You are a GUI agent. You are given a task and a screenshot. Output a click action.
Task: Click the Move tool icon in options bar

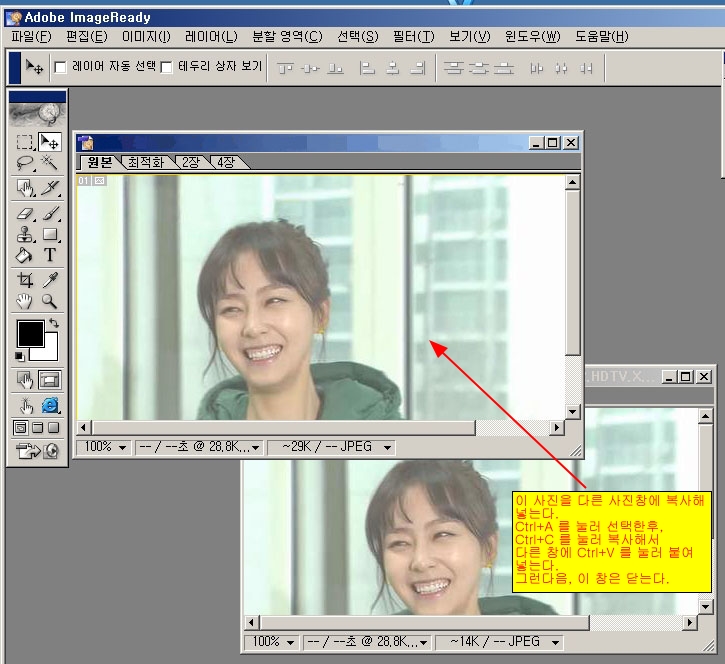[x=34, y=68]
